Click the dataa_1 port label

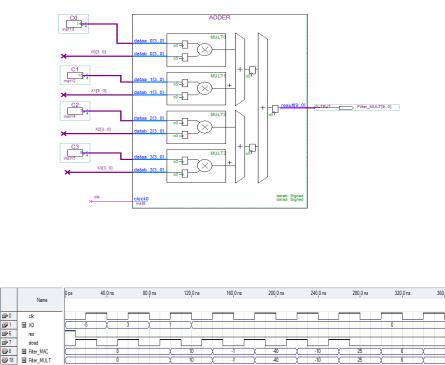pyautogui.click(x=149, y=80)
